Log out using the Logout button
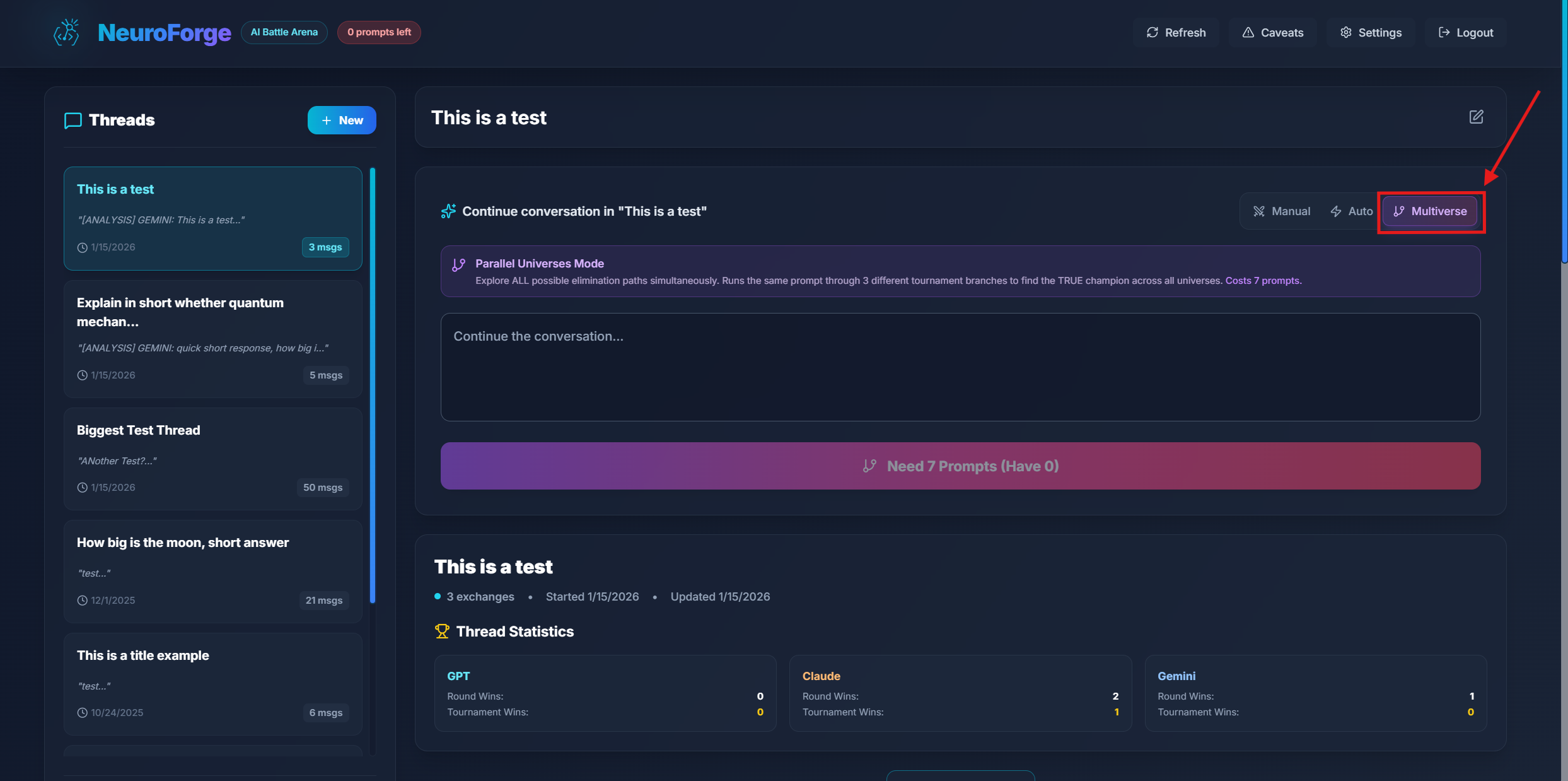The width and height of the screenshot is (1568, 781). [x=1465, y=33]
